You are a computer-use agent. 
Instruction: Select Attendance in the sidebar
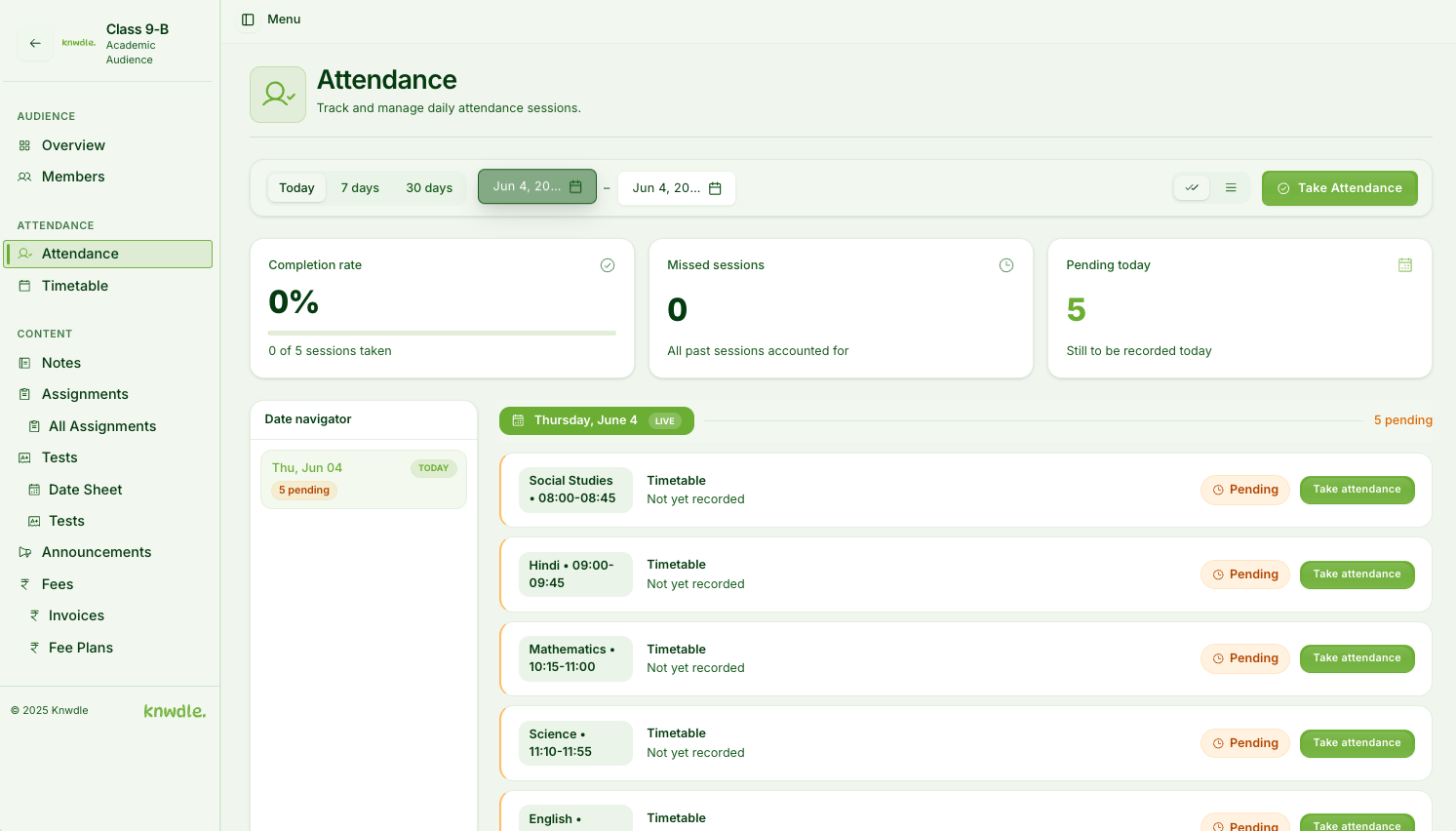pyautogui.click(x=108, y=254)
